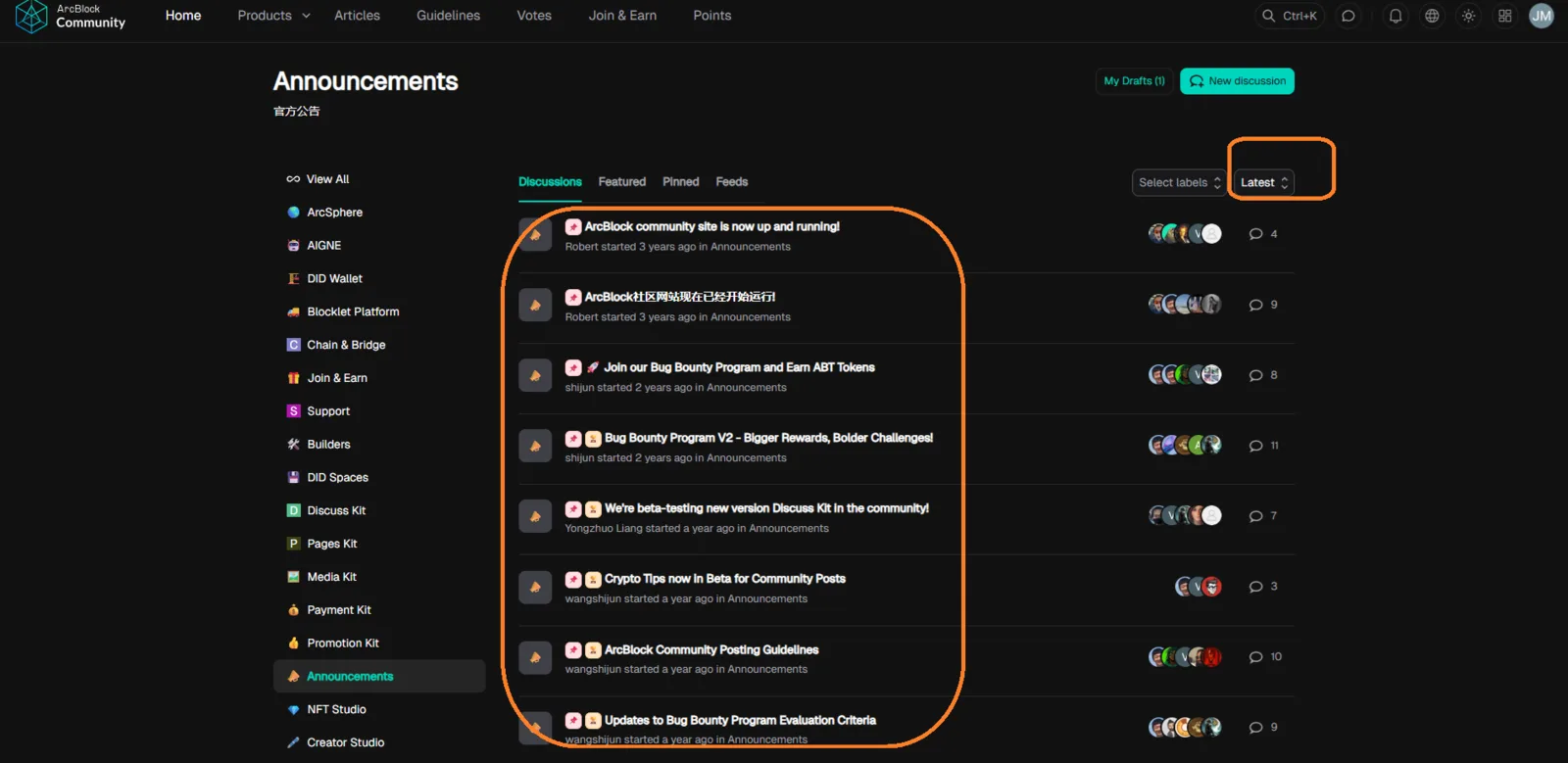Toggle the light/dark theme sun icon
This screenshot has height=763, width=1568.
tap(1468, 16)
